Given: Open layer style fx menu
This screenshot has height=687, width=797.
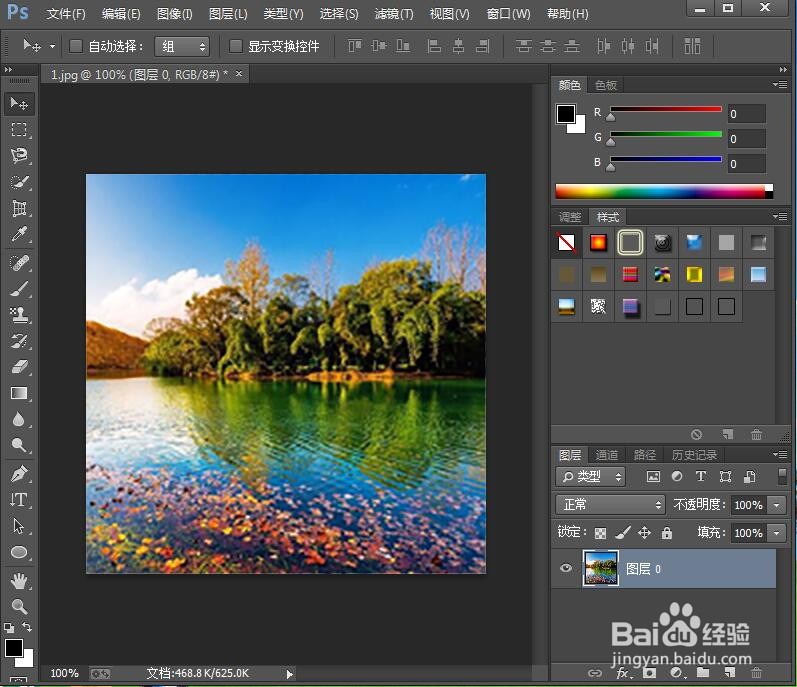Looking at the screenshot, I should coord(624,673).
